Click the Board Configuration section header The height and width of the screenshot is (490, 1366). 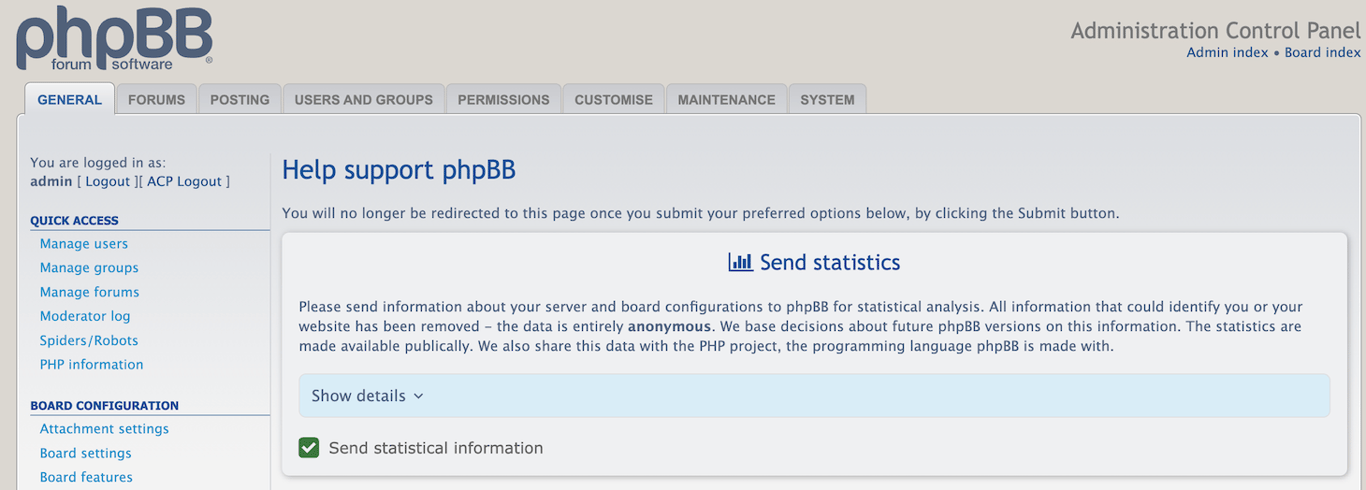(104, 406)
